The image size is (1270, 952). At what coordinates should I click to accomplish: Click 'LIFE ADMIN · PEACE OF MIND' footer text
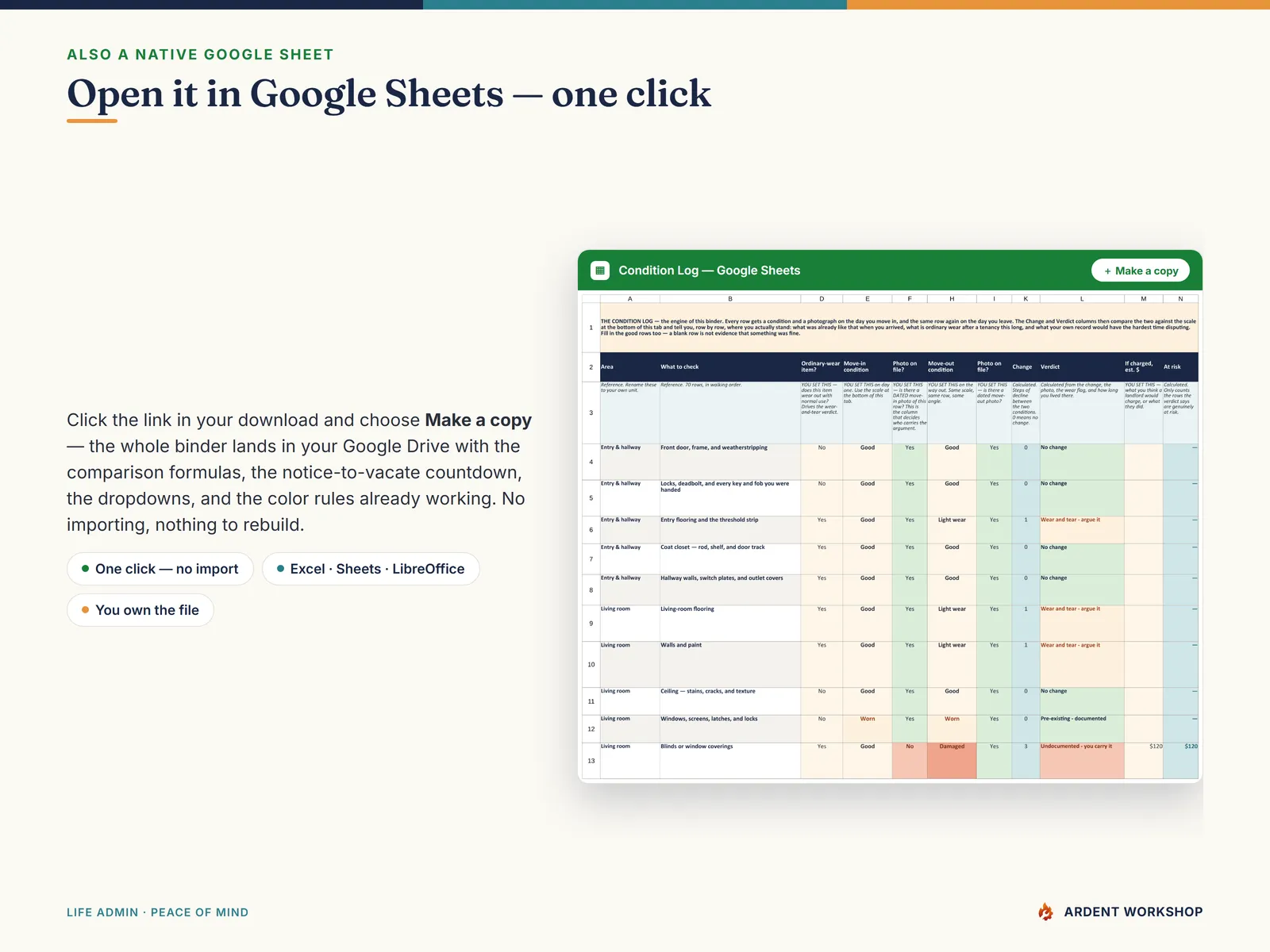tap(157, 912)
